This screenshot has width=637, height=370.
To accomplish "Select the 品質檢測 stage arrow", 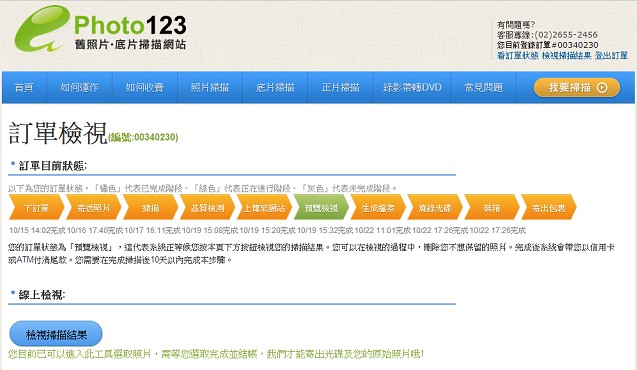I will 207,208.
